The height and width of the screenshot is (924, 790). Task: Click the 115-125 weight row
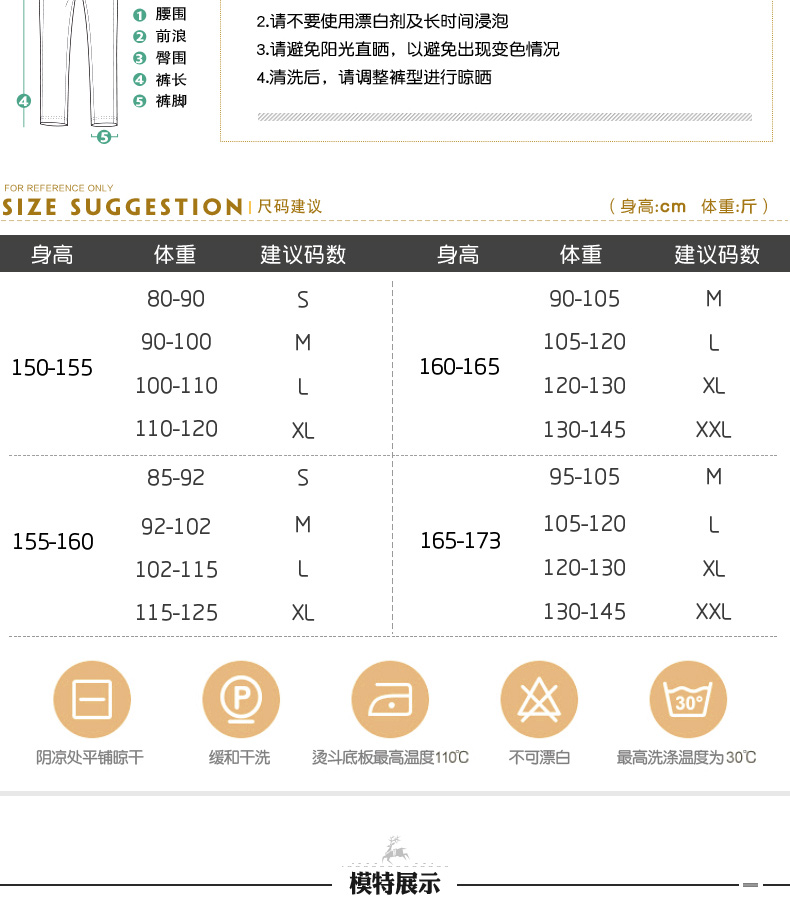[176, 612]
